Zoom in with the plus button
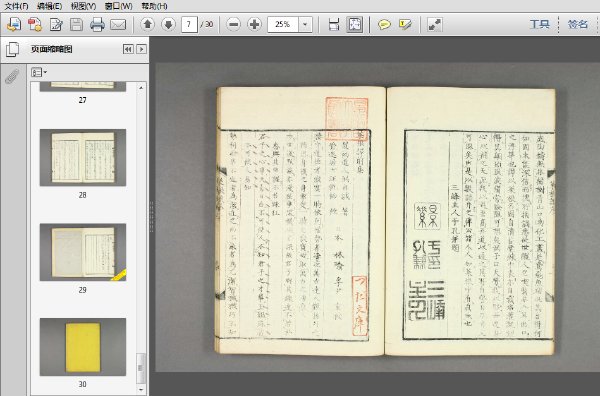 coord(254,24)
